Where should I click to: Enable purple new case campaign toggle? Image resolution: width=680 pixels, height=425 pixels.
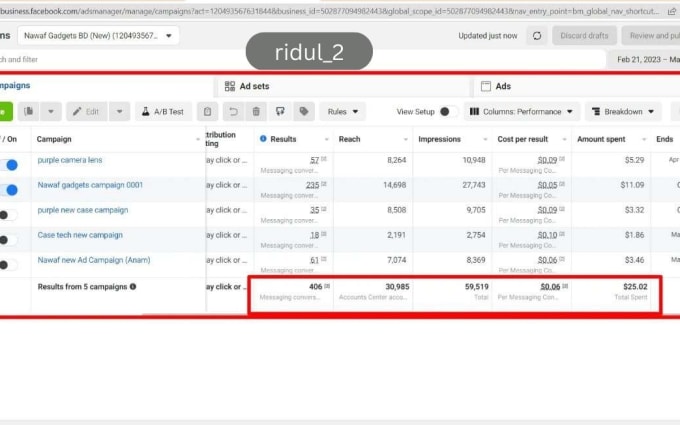click(7, 215)
